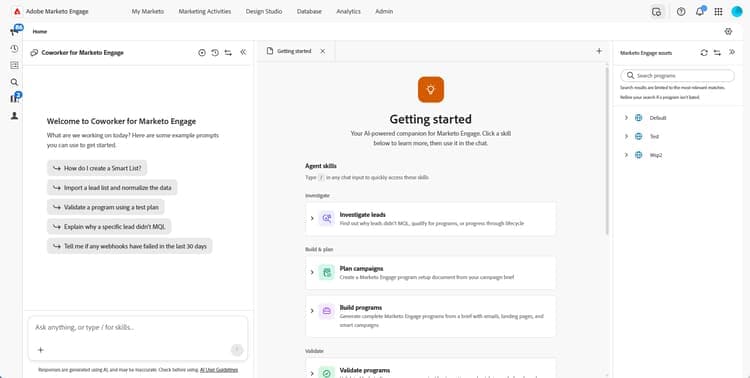The height and width of the screenshot is (378, 750).
Task: Open the Marketing Activities menu
Action: click(x=205, y=11)
